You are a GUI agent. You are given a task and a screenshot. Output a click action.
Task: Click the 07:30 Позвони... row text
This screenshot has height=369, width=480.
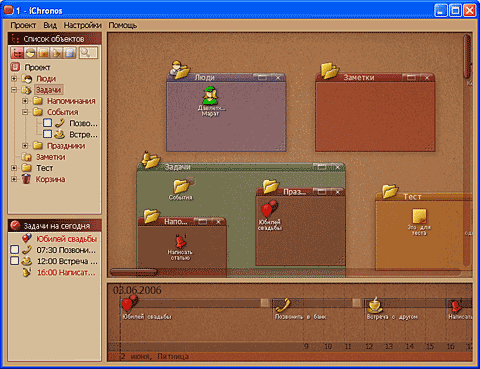(66, 250)
